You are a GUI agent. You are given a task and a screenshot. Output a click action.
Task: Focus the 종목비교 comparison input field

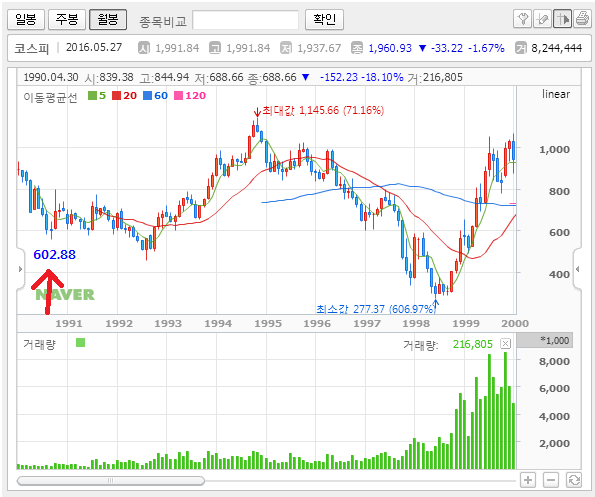[246, 20]
